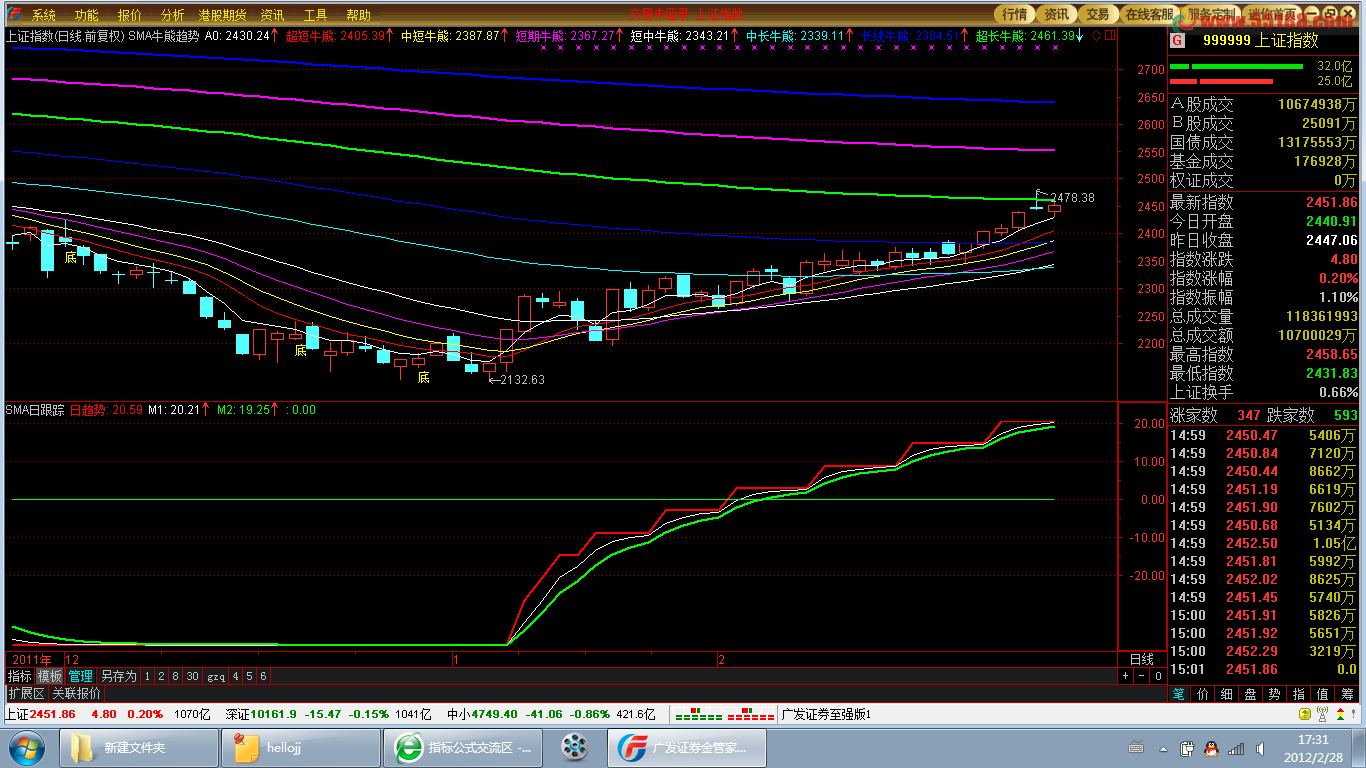Click the 在线客服 button

click(x=1149, y=14)
